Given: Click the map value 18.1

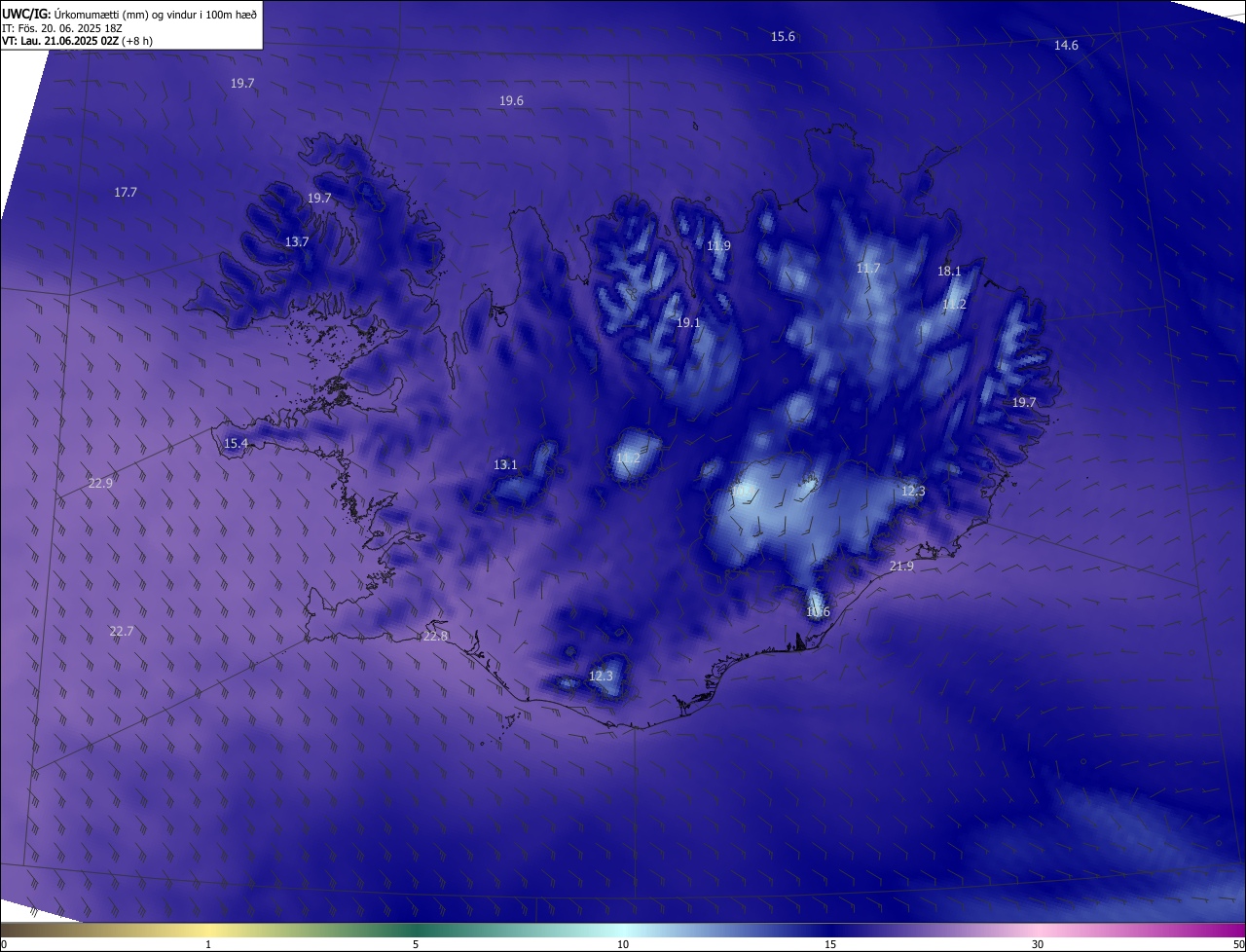Looking at the screenshot, I should coord(949,272).
